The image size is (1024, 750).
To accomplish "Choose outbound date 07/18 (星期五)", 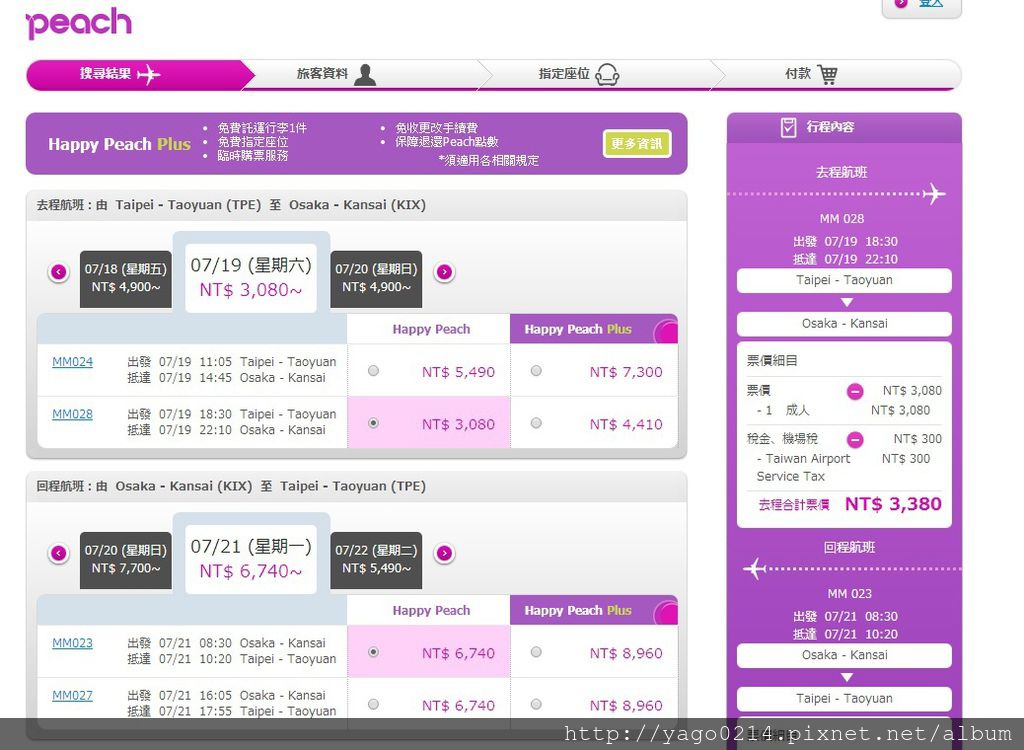I will coord(125,279).
